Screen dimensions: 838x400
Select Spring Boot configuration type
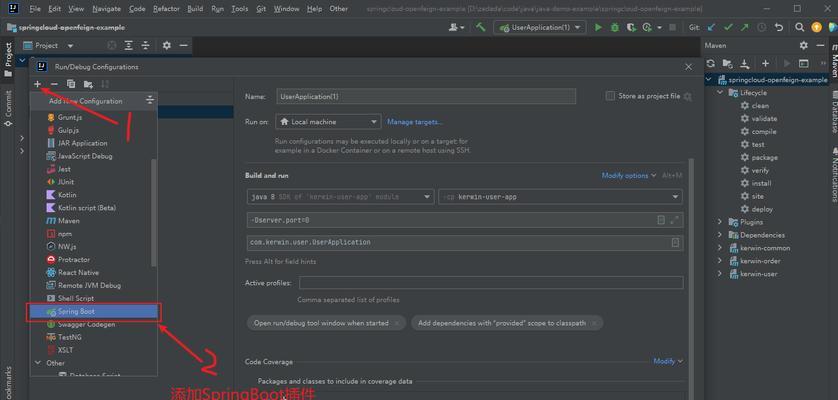pos(94,311)
